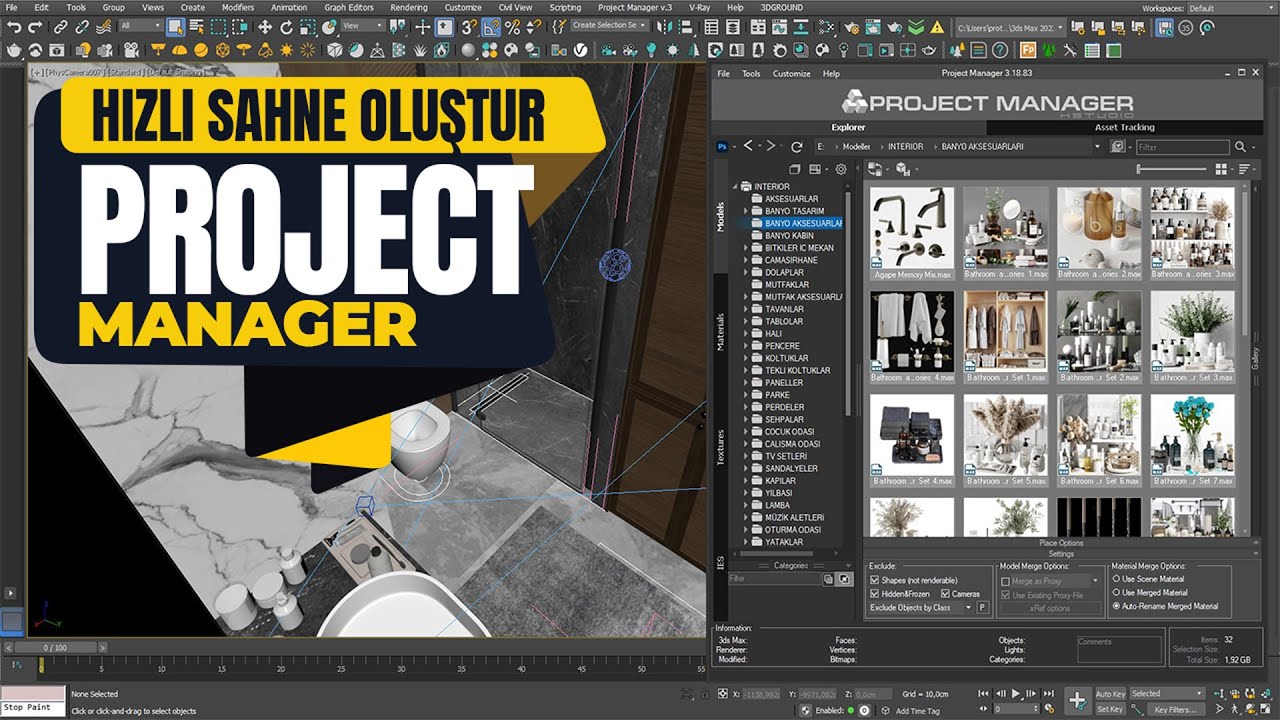Open the View reference coordinate dropdown
The image size is (1280, 720).
pyautogui.click(x=364, y=26)
